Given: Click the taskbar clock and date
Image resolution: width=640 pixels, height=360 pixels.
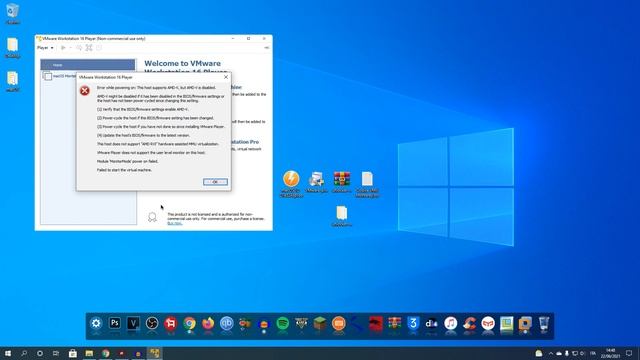Looking at the screenshot, I should tap(610, 353).
